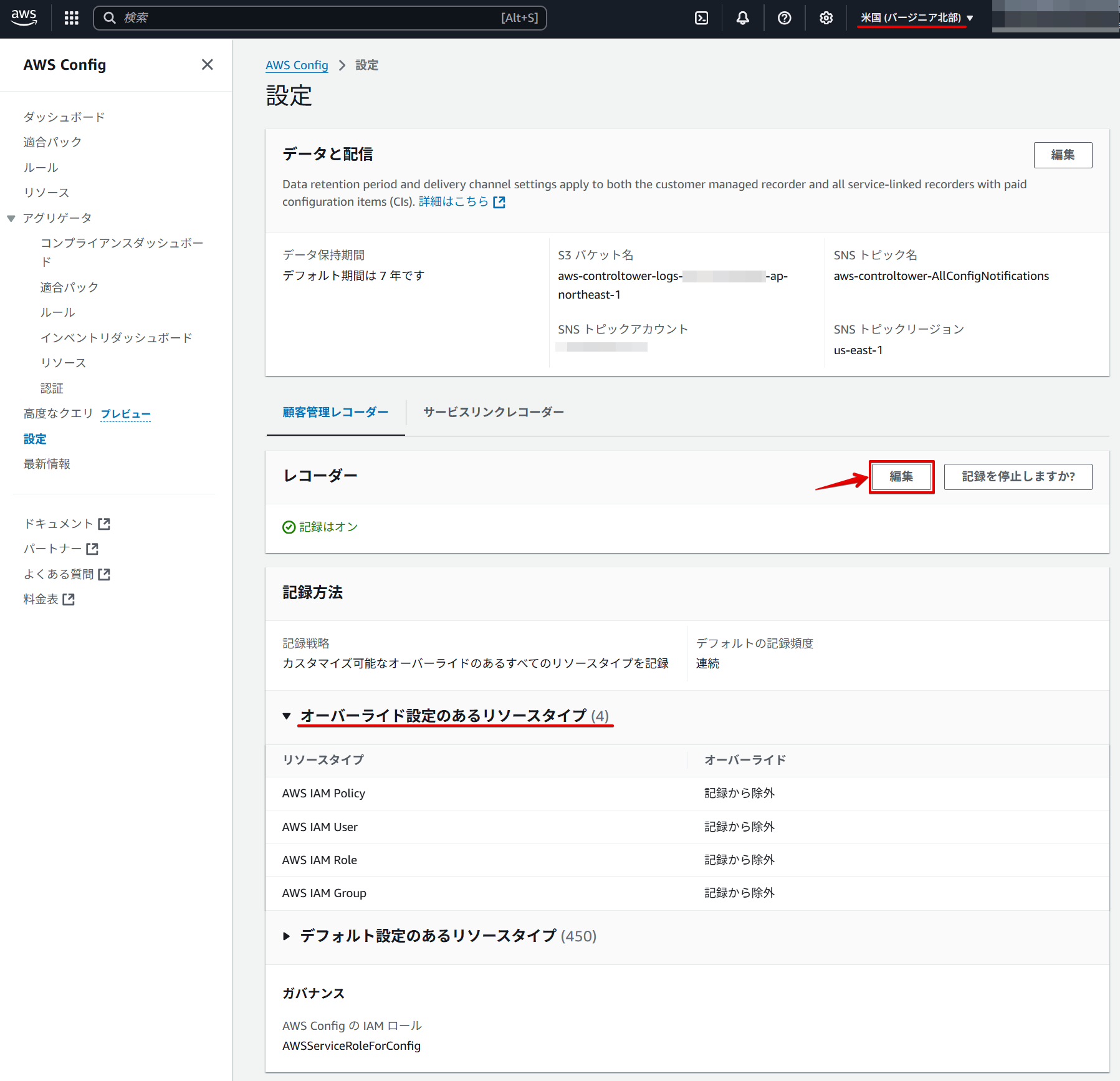Switch to サービスリンクレコーダー tab
1120x1081 pixels.
tap(494, 412)
